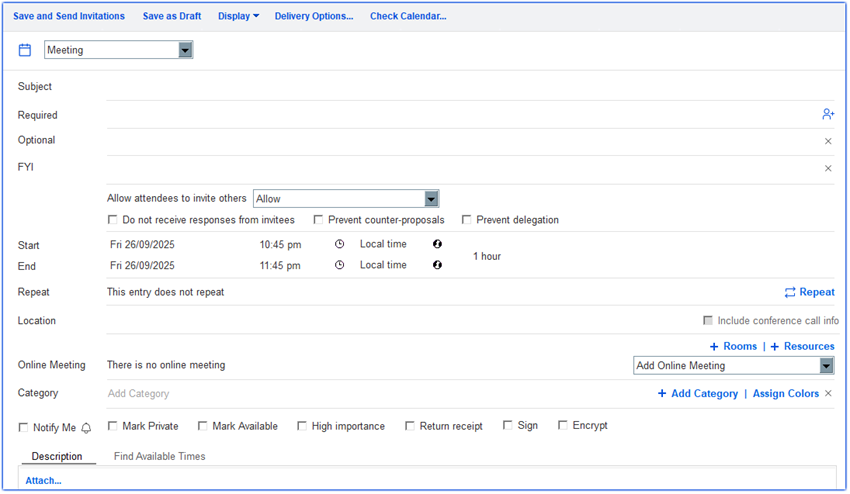Tick the Sign checkbox
Screen dimensions: 850x494
507,425
